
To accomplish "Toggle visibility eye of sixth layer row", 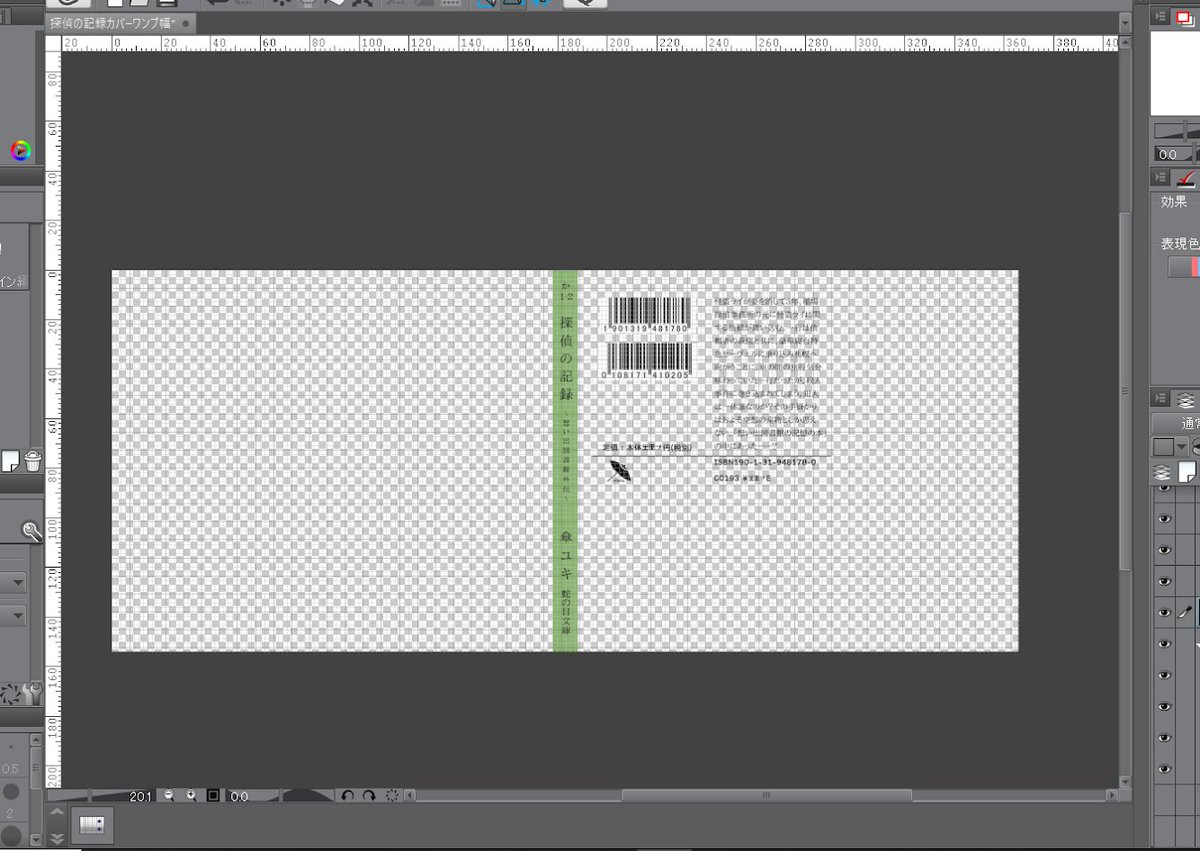I will [x=1163, y=643].
